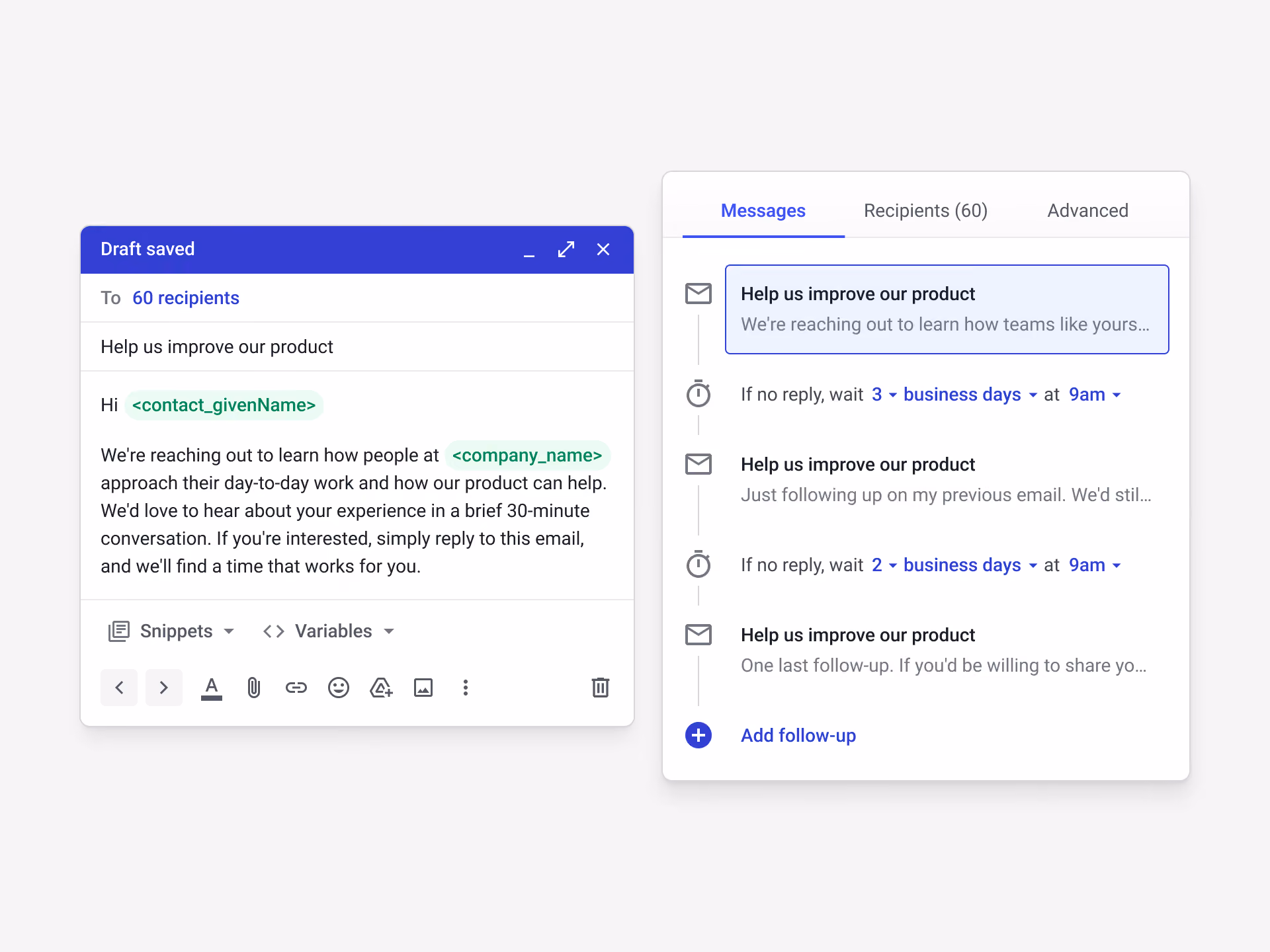Select the 'One last follow-up' message
Screen dimensions: 1270x952
[947, 651]
